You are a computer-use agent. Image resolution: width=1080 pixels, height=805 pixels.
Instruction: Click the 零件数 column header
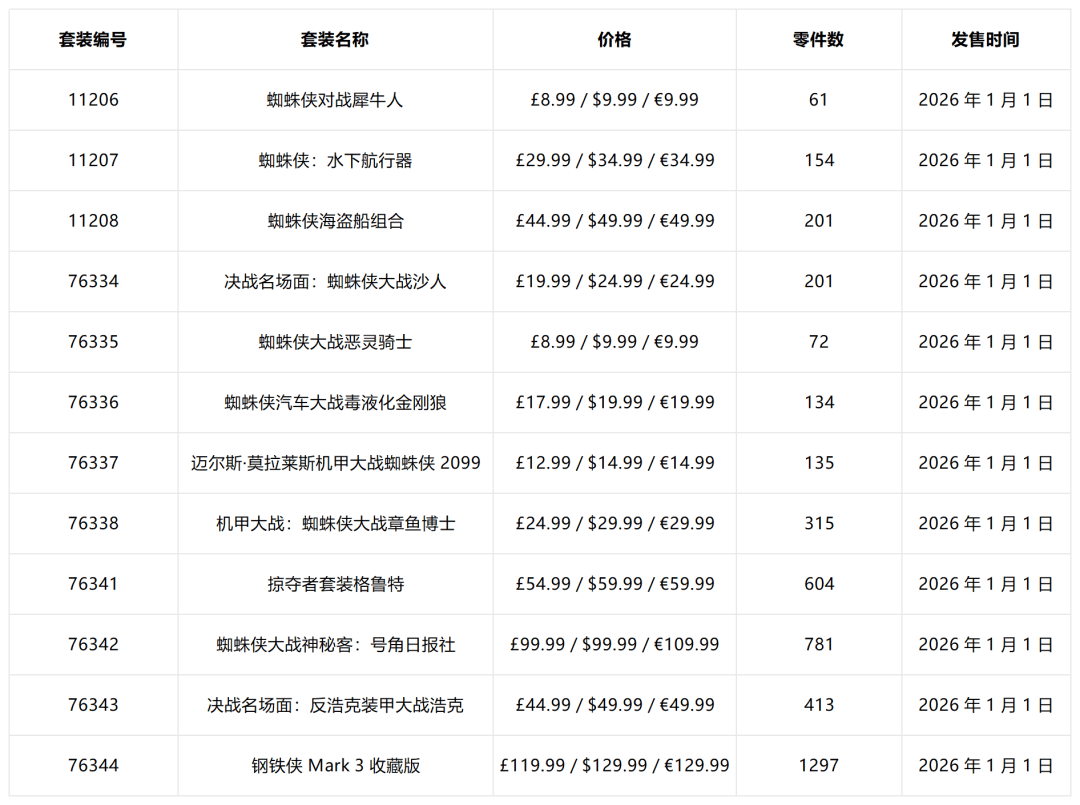pyautogui.click(x=818, y=40)
